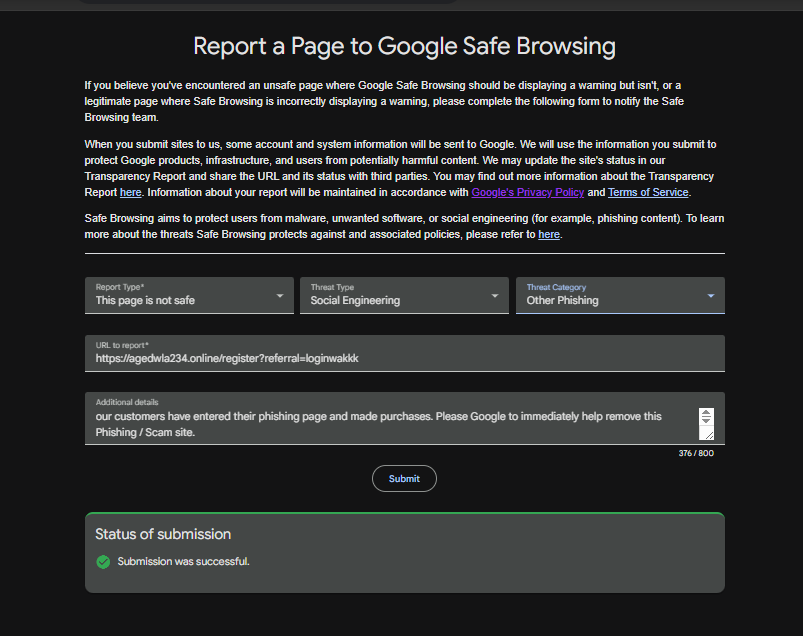Open Google's Privacy Policy link
The width and height of the screenshot is (803, 636).
(x=527, y=193)
